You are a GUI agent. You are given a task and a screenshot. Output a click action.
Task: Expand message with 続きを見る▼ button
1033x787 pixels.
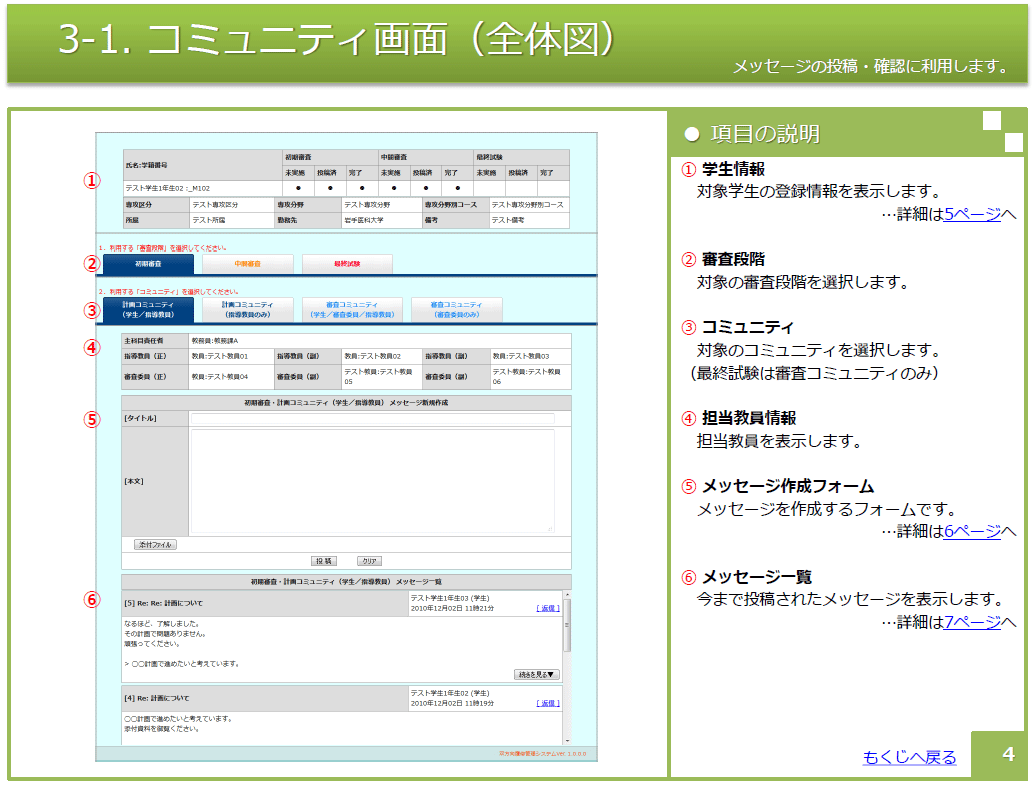pos(536,675)
